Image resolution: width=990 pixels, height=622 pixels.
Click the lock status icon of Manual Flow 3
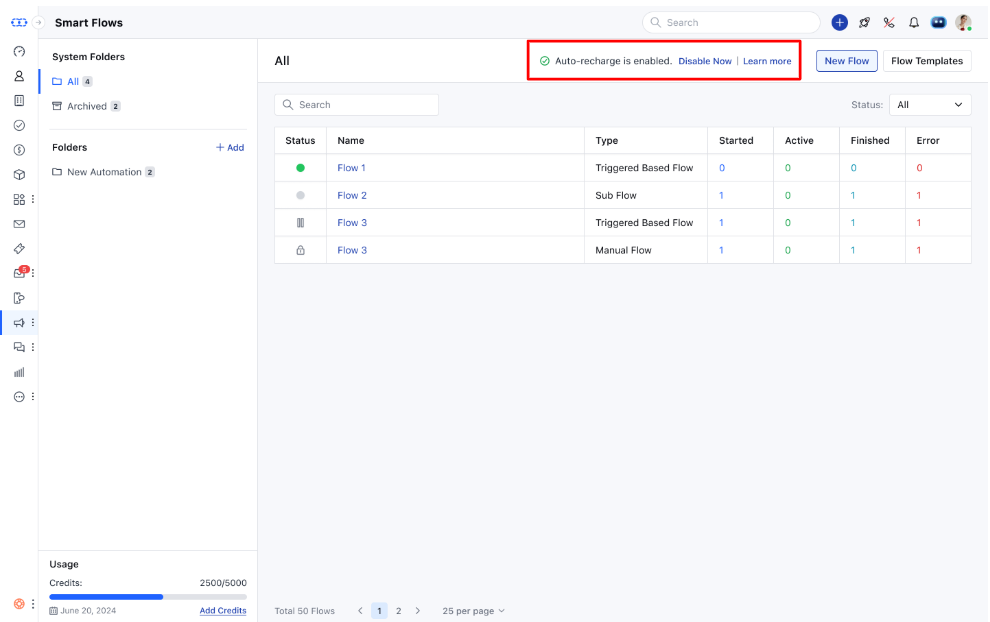[301, 250]
